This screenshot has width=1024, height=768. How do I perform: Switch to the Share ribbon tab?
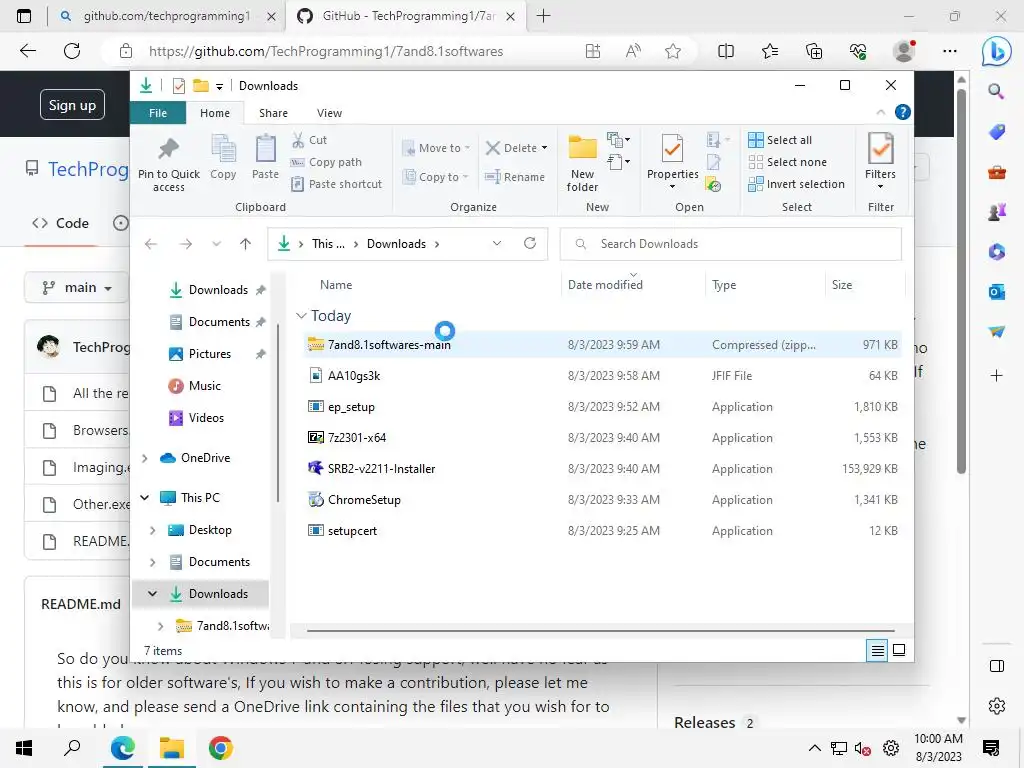[x=273, y=113]
